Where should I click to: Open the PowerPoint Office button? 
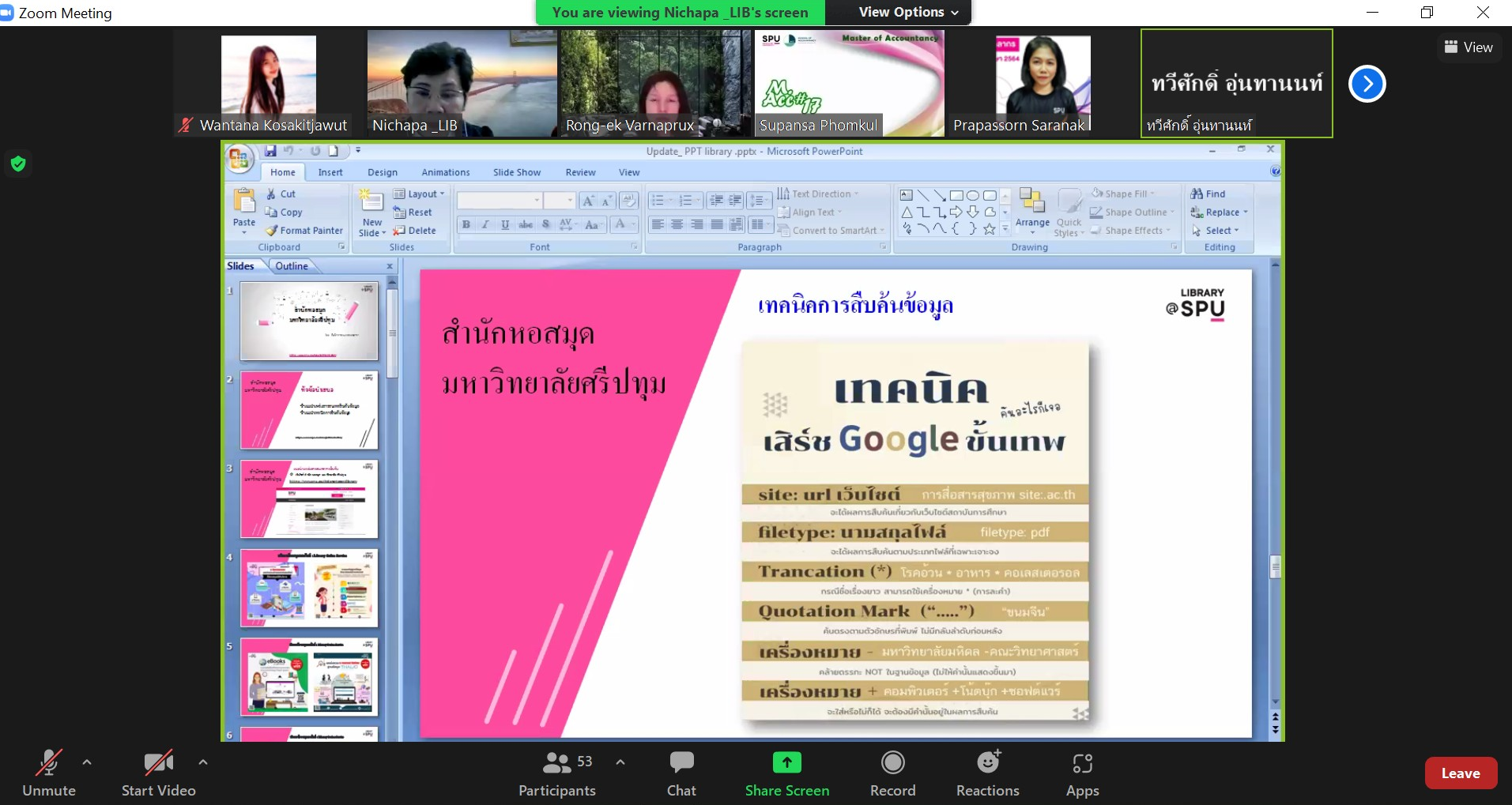(239, 159)
